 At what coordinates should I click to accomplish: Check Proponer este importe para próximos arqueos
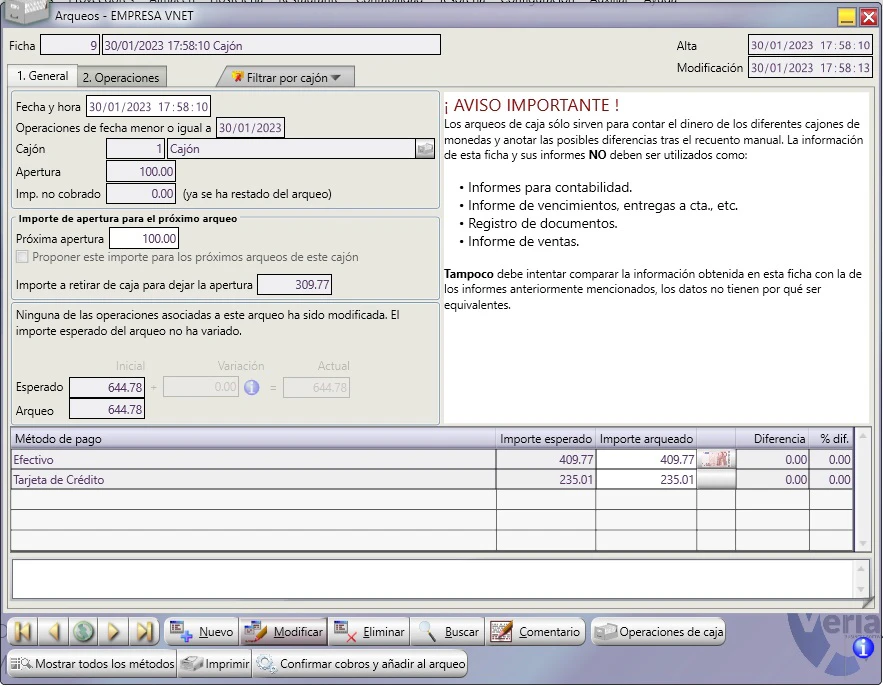[22, 257]
